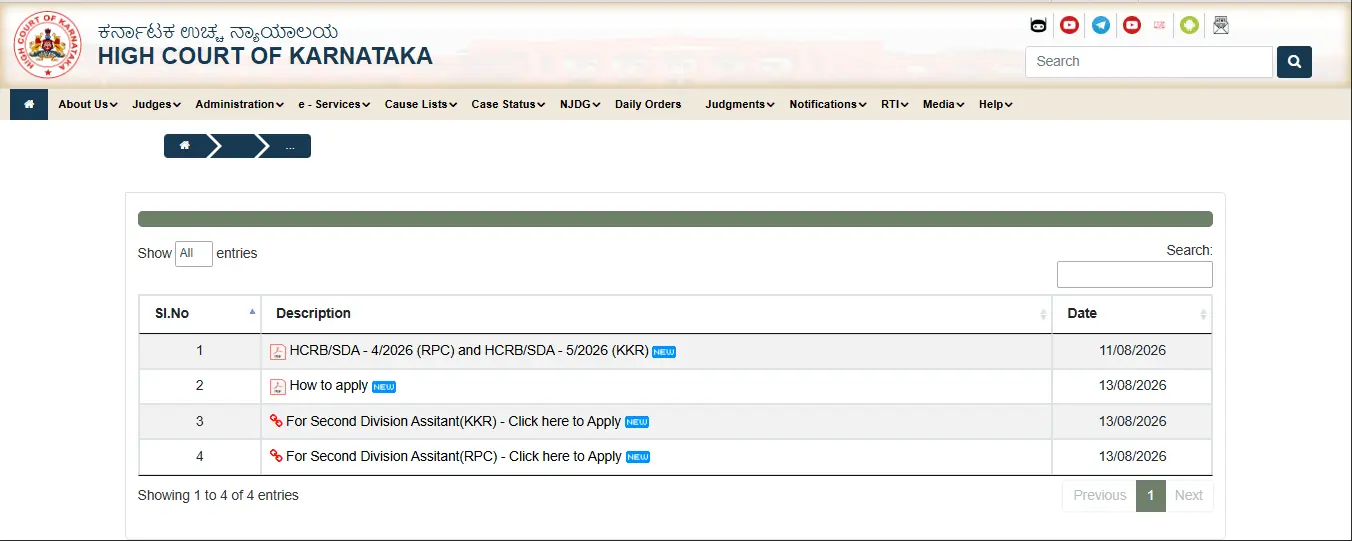The width and height of the screenshot is (1352, 541).
Task: Open the RTI menu
Action: [x=894, y=104]
